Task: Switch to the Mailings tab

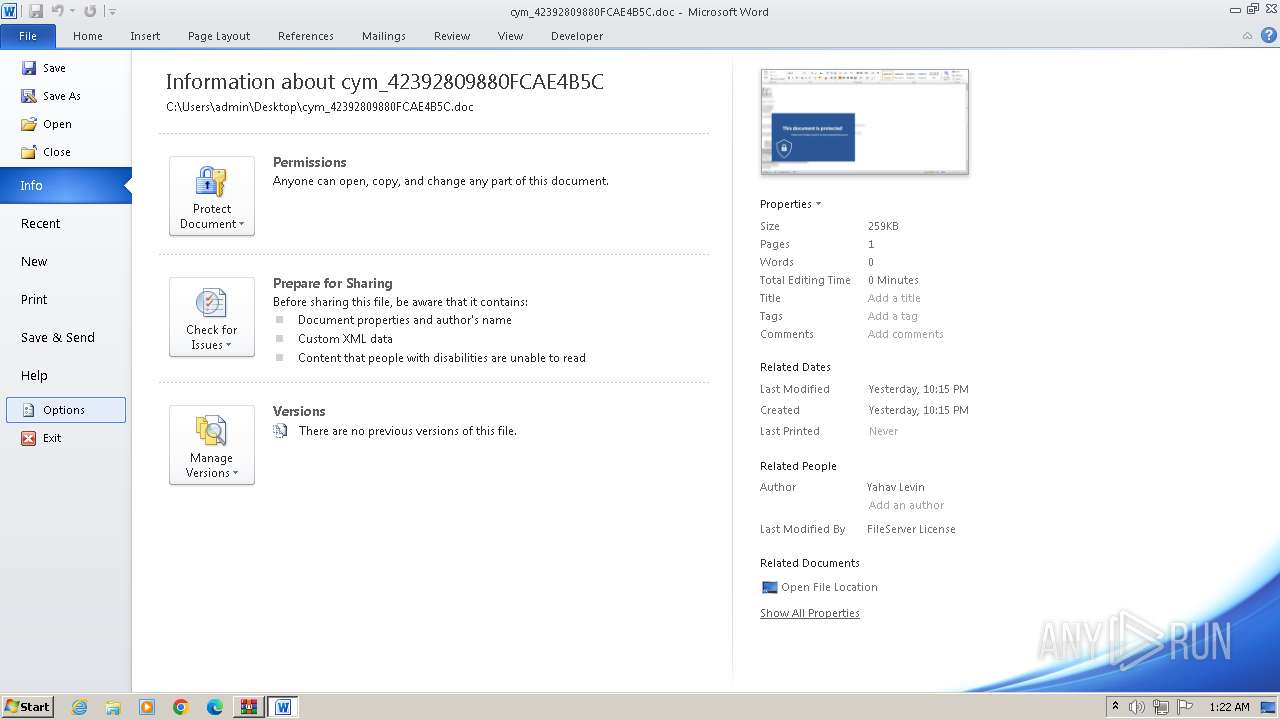Action: coord(384,36)
